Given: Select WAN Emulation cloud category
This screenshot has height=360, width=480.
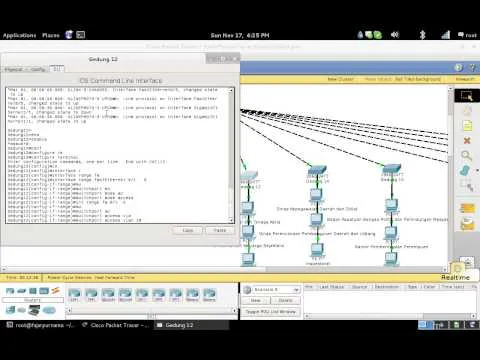Looking at the screenshot, I should 22,310.
